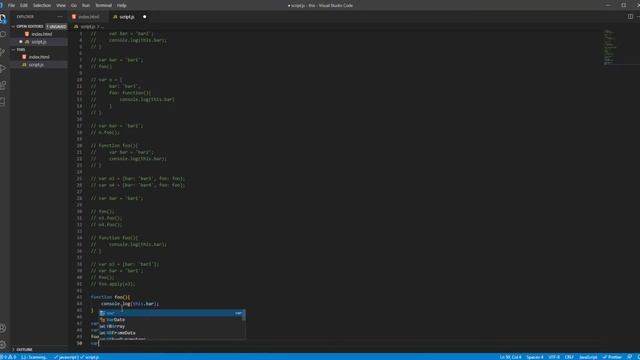Viewport: 640px width, 360px height.
Task: Open the Help menu
Action: point(122,5)
